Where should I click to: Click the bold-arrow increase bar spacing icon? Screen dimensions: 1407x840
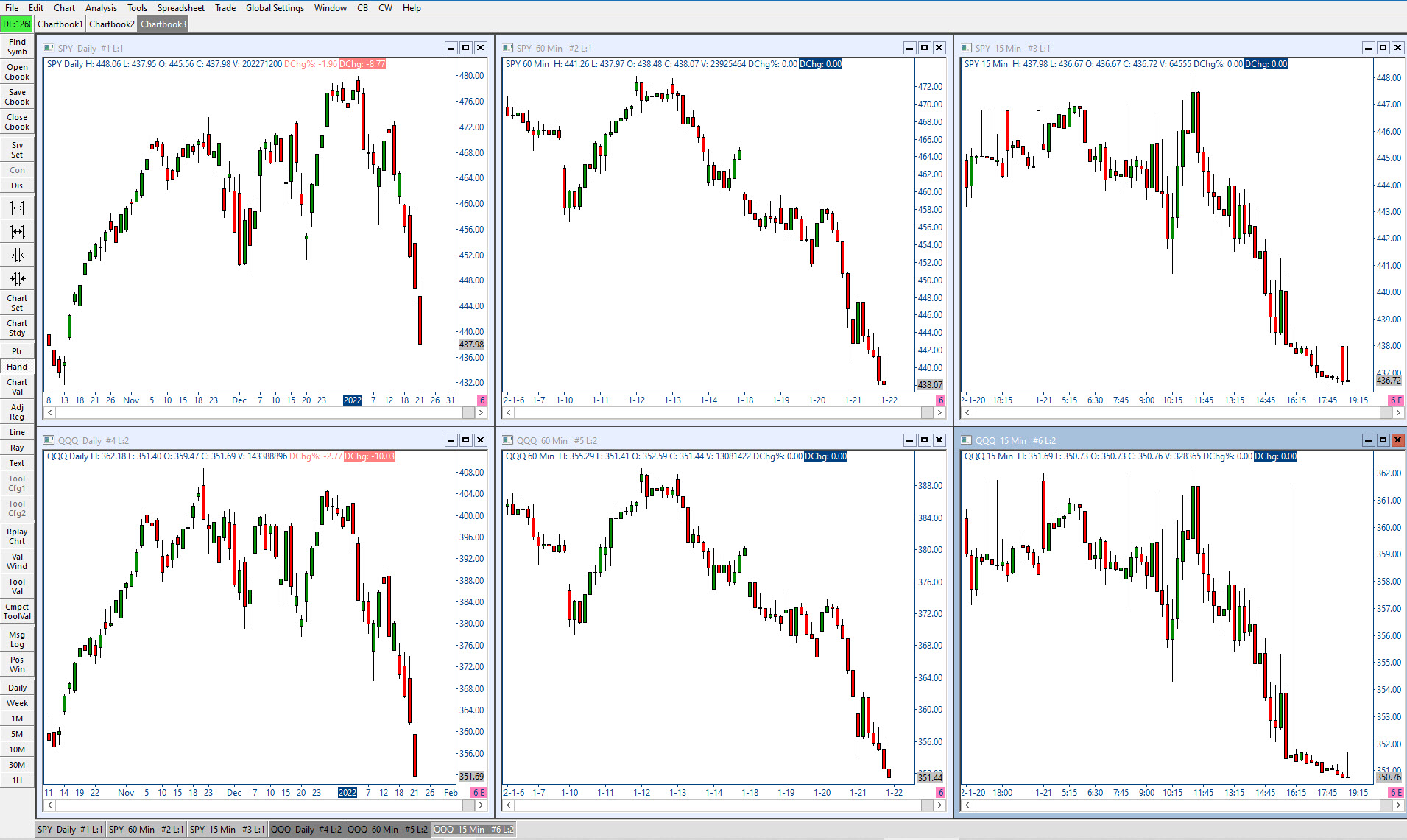17,231
